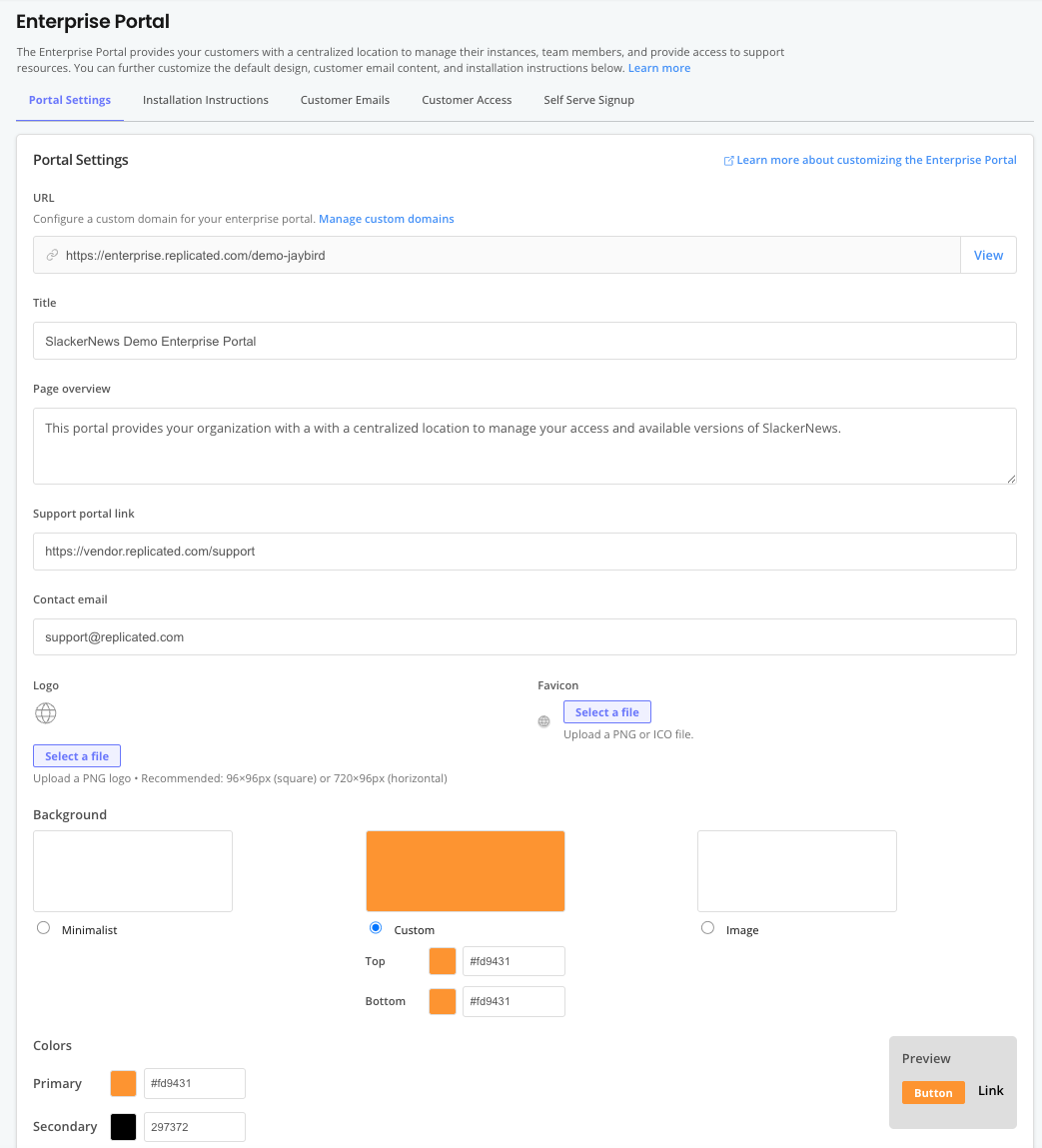Click the globe logo placeholder icon
The width and height of the screenshot is (1042, 1148).
coord(45,713)
